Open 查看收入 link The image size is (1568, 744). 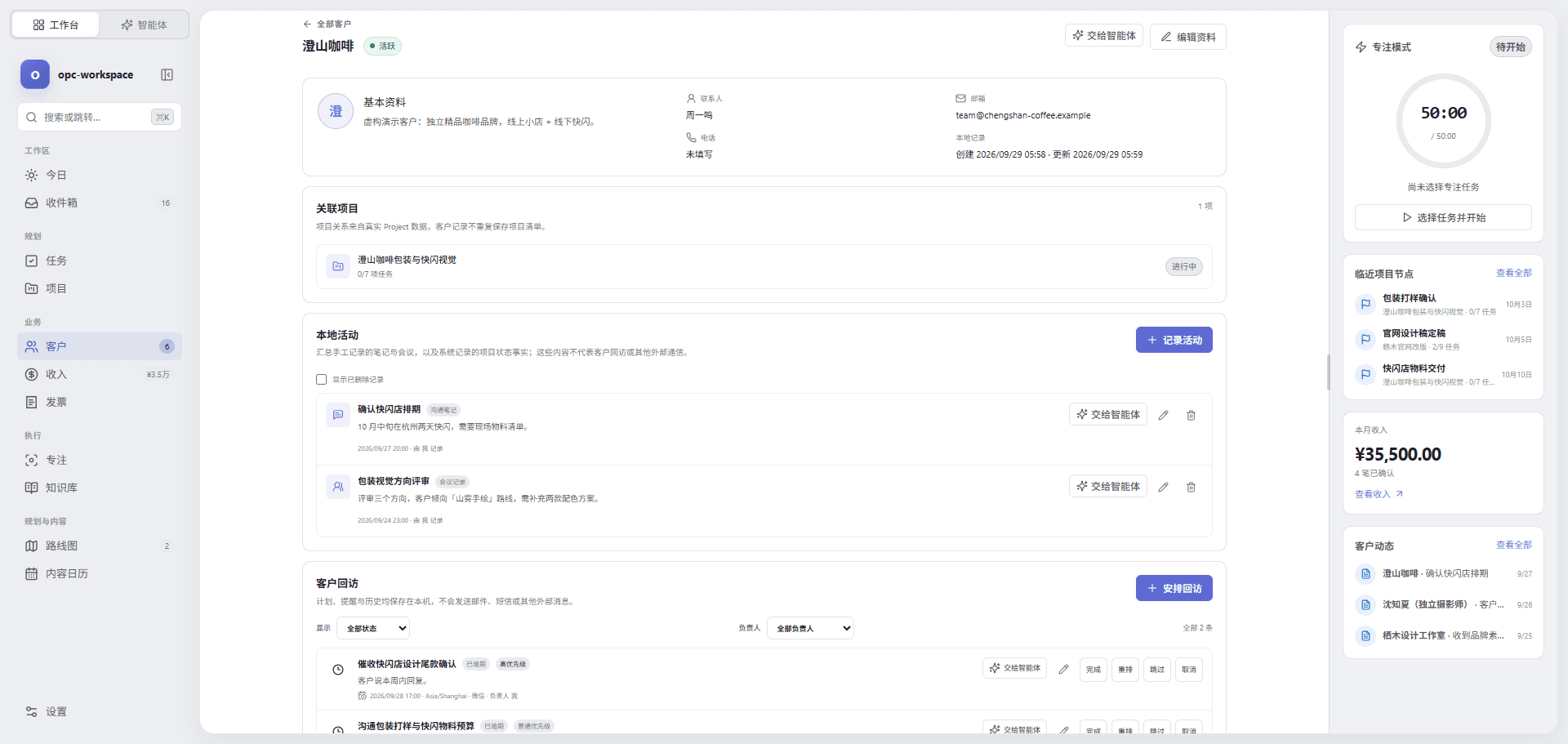pos(1379,494)
